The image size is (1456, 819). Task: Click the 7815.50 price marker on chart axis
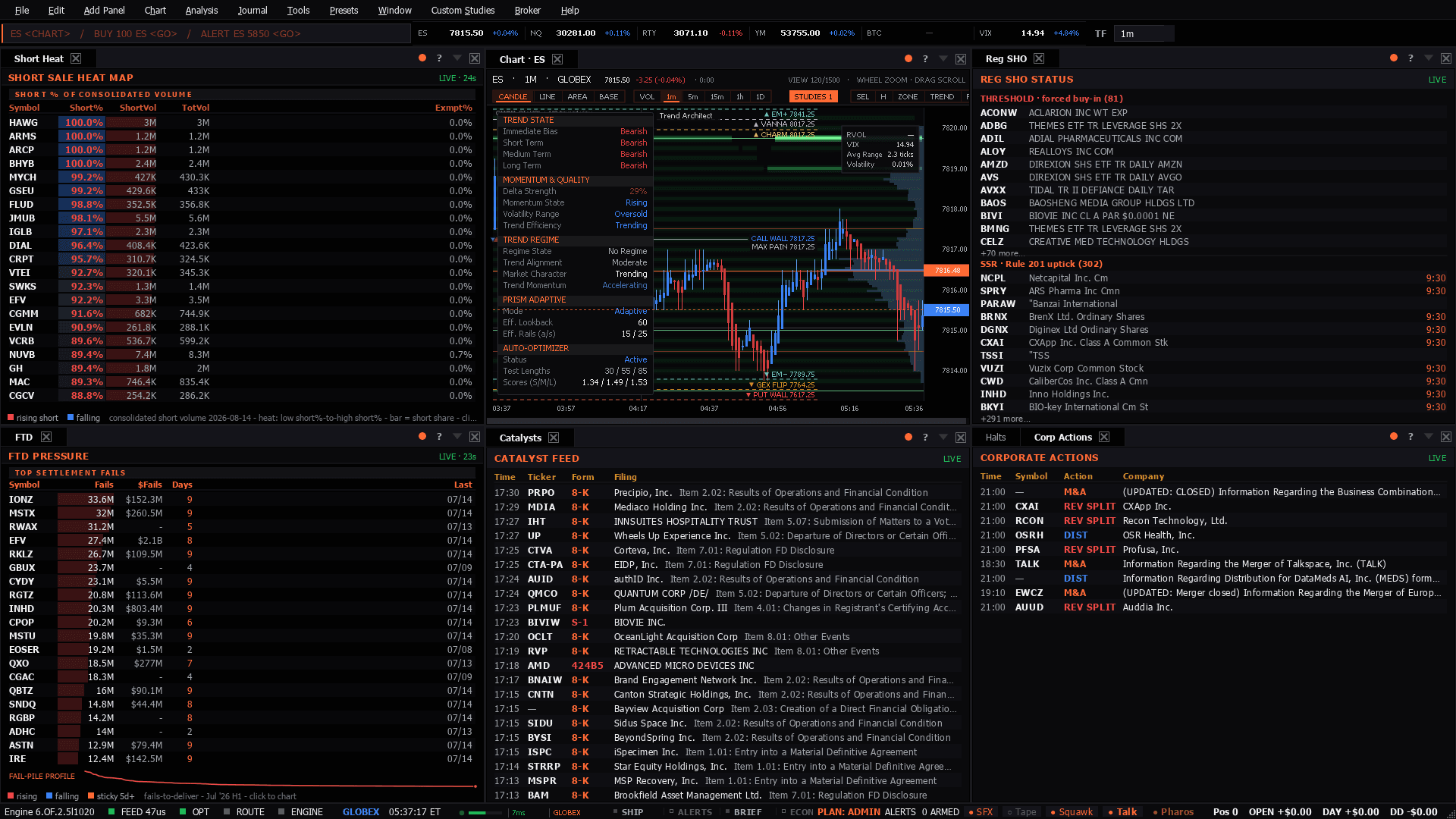click(947, 310)
